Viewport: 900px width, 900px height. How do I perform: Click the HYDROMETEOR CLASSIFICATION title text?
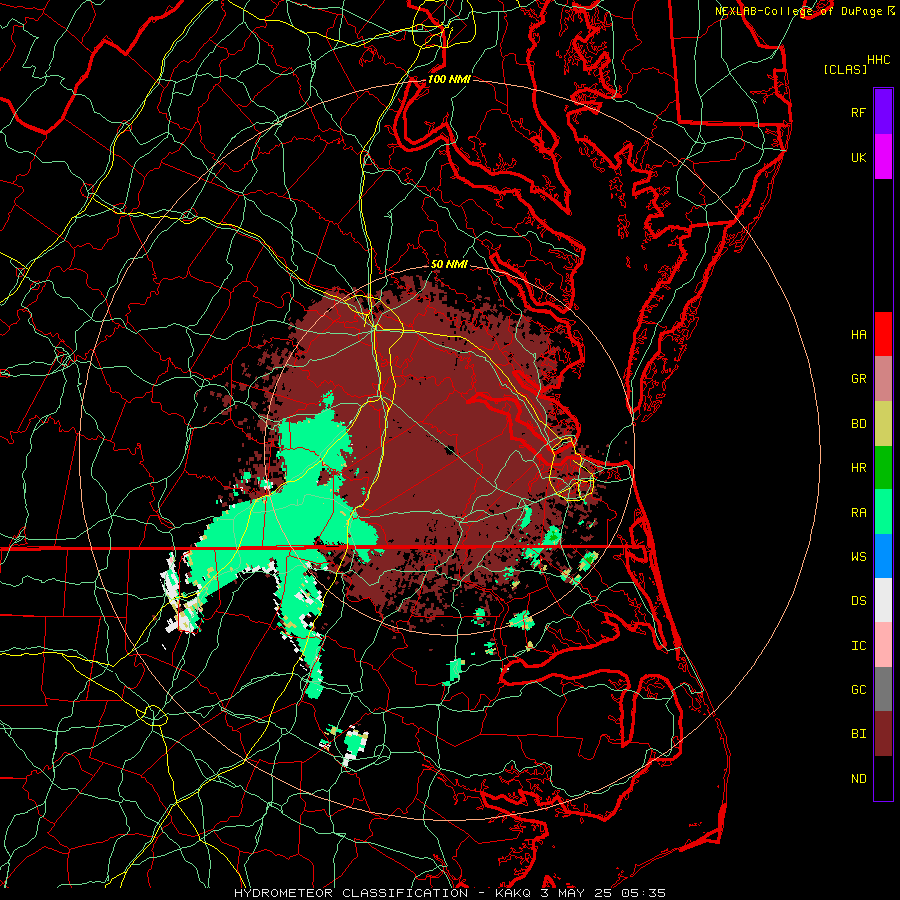tap(351, 893)
